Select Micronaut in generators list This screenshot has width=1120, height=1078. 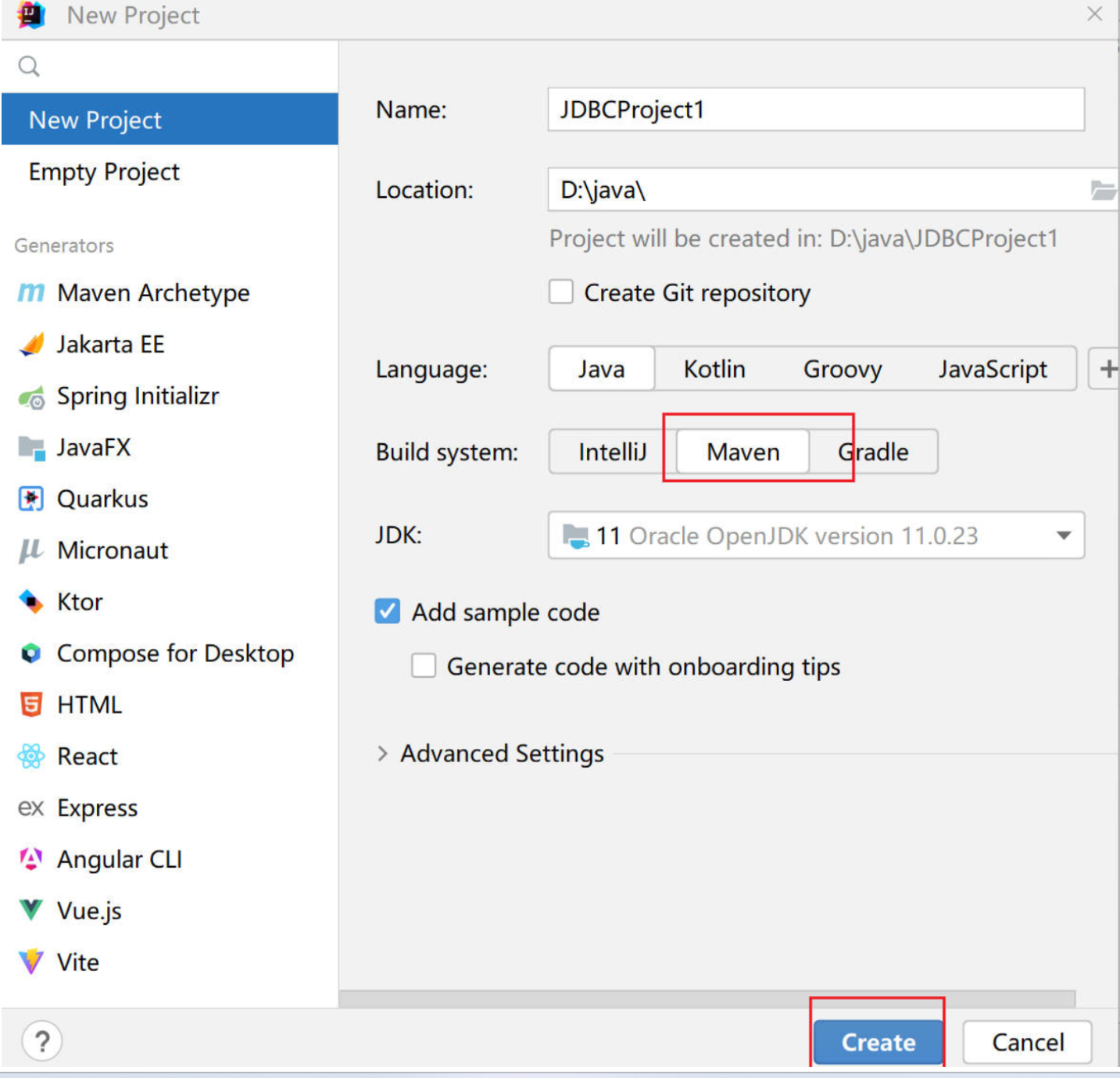[x=170, y=550]
